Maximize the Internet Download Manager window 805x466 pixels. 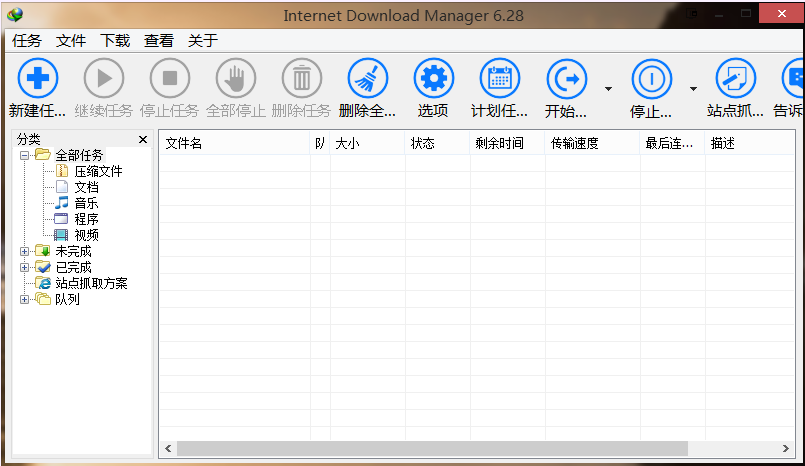pos(745,14)
